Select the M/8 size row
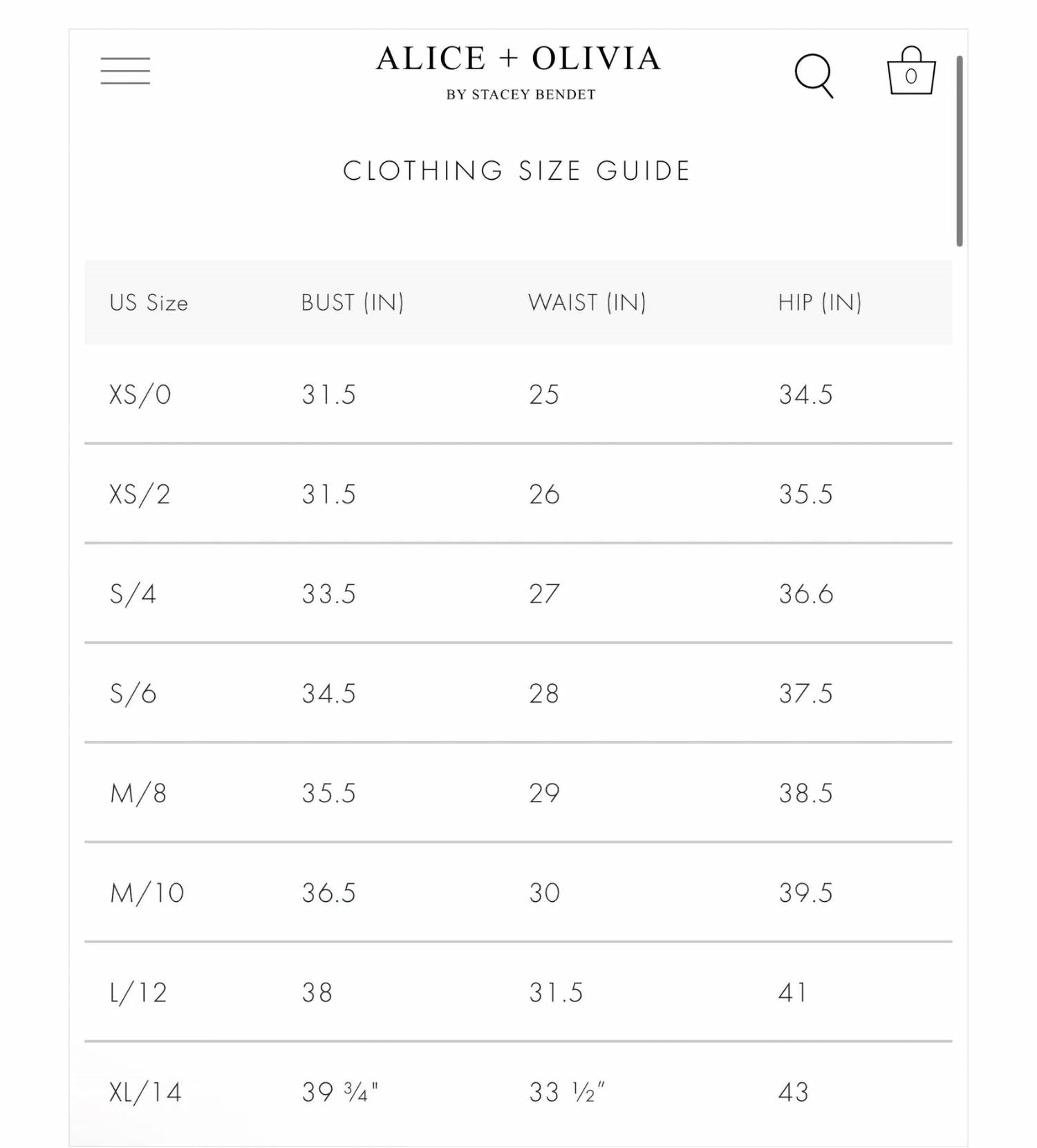Viewport: 1037px width, 1148px height. tap(518, 793)
